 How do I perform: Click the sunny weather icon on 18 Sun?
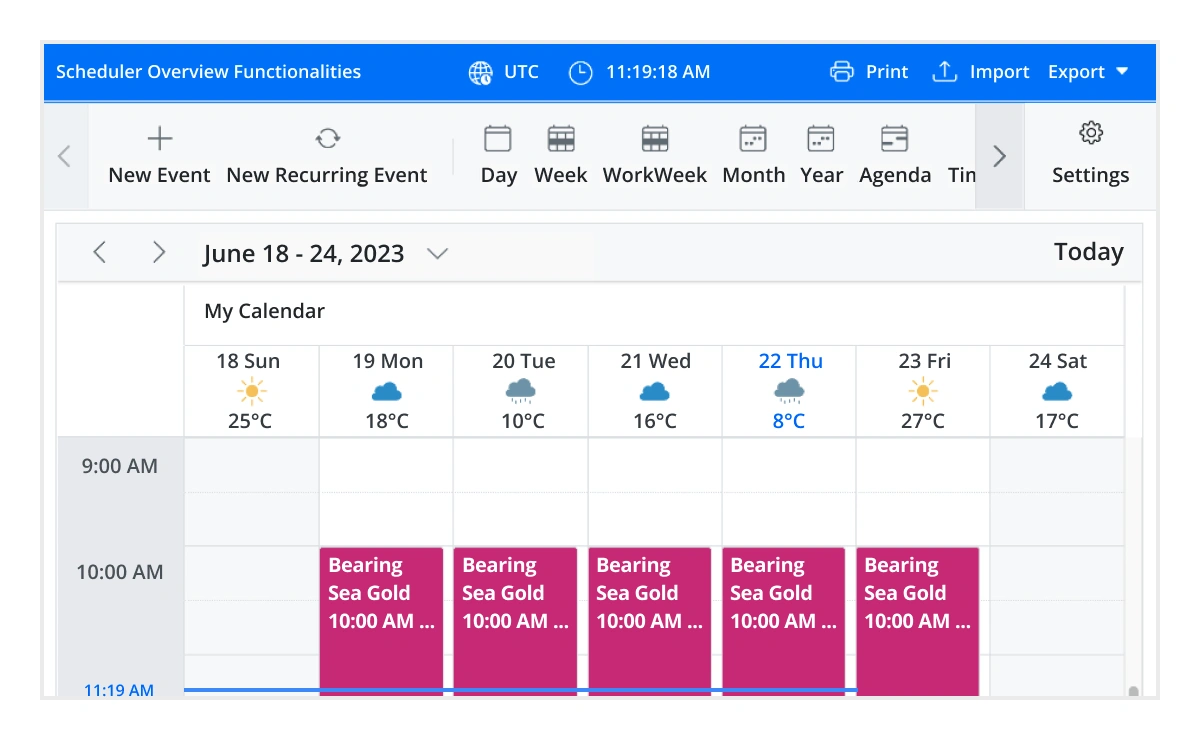point(251,391)
